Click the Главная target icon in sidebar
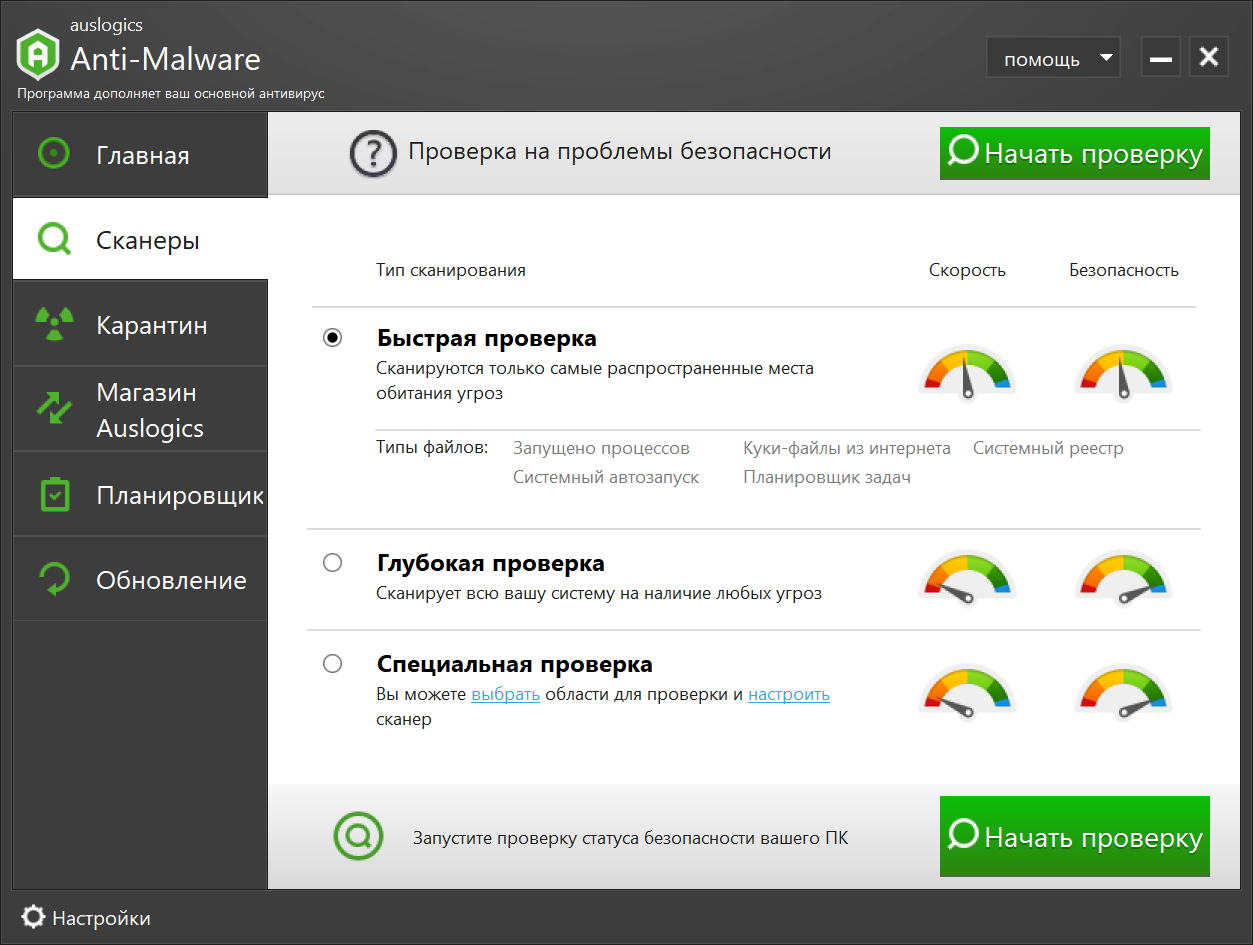1253x945 pixels. coord(53,154)
